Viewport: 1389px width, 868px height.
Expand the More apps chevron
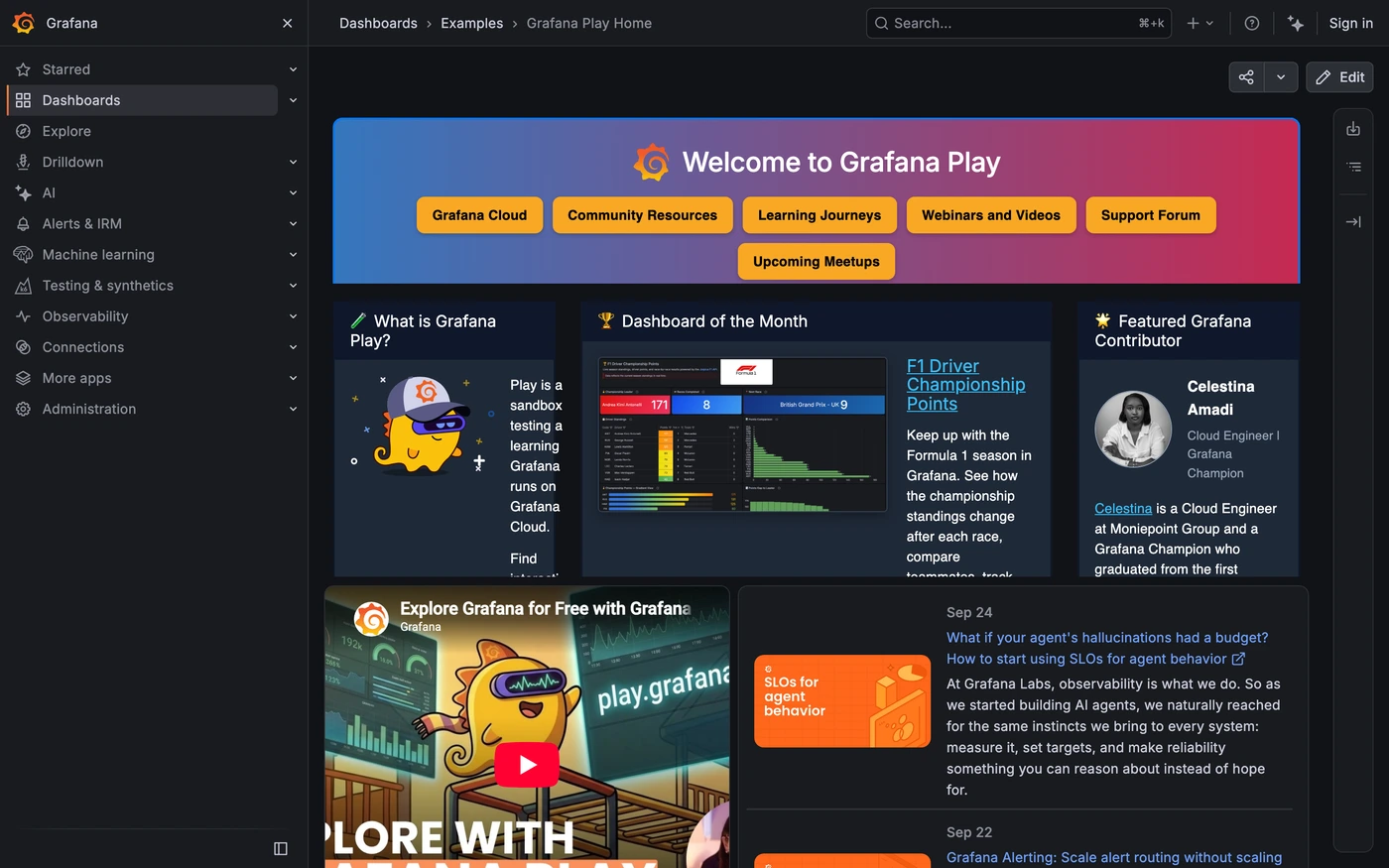point(293,378)
